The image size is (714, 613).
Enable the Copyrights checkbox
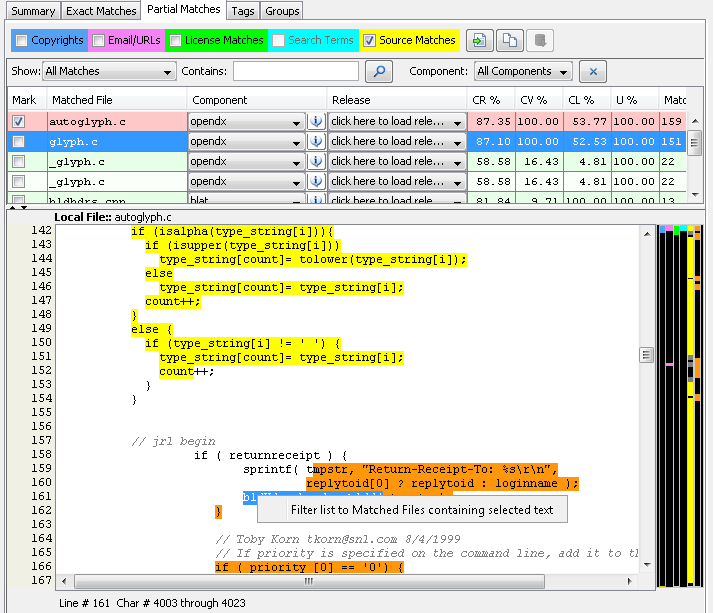[21, 41]
